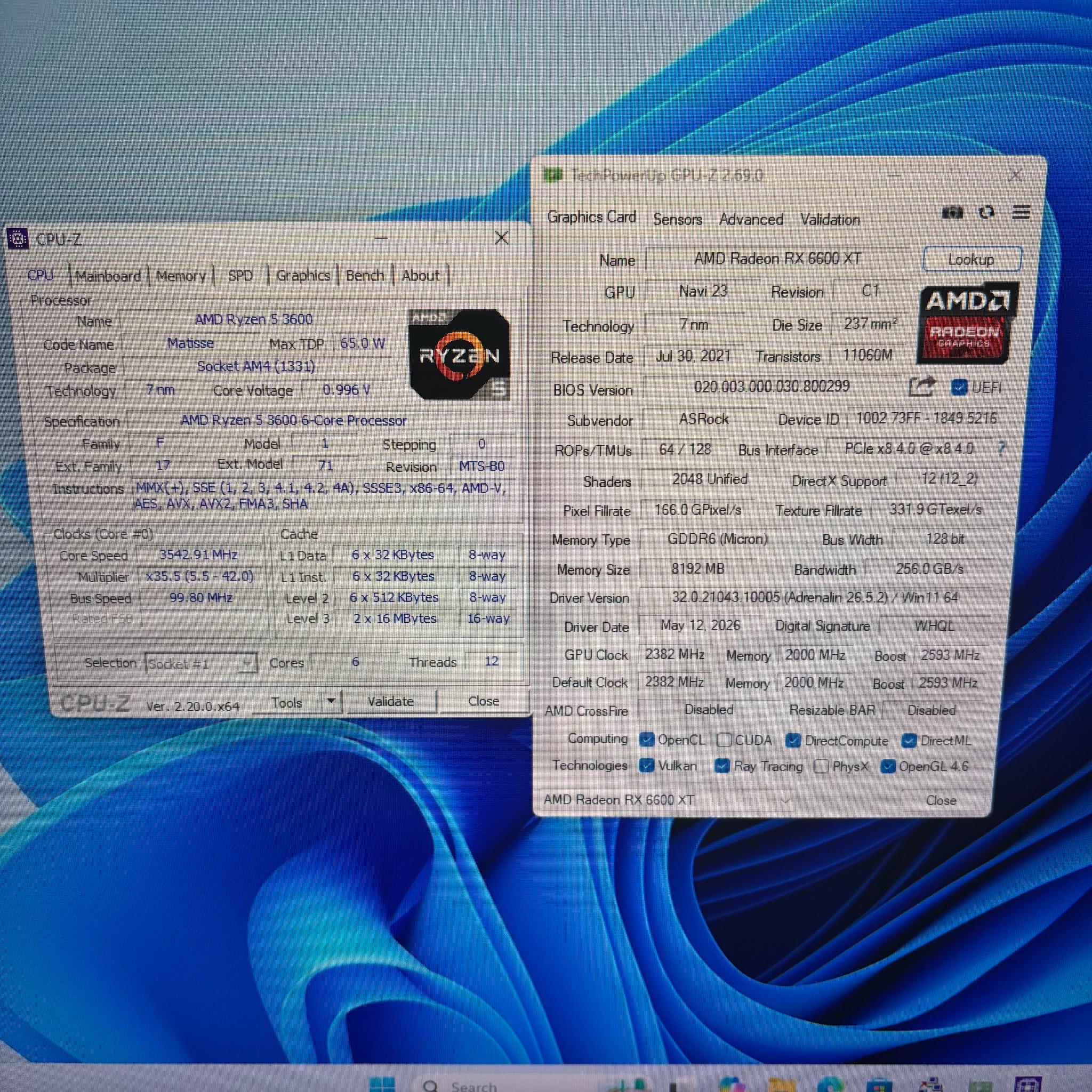Toggle the CUDA checkbox

[x=724, y=740]
